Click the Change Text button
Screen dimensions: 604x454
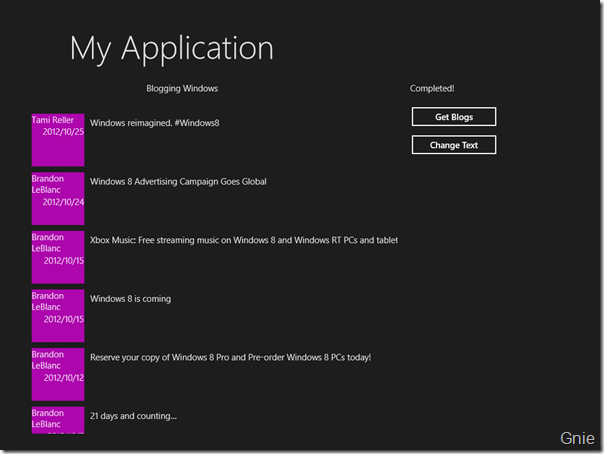(x=454, y=145)
